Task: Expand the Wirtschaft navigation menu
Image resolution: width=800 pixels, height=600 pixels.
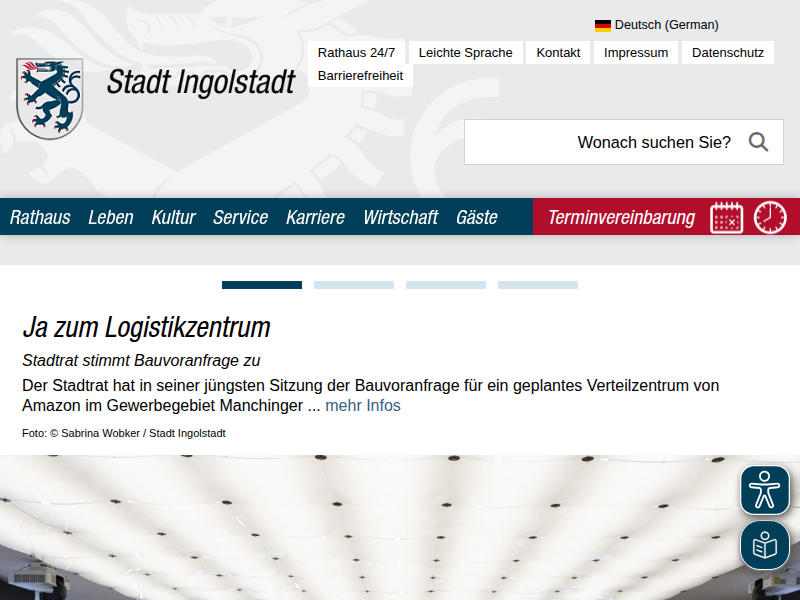Action: (x=400, y=217)
